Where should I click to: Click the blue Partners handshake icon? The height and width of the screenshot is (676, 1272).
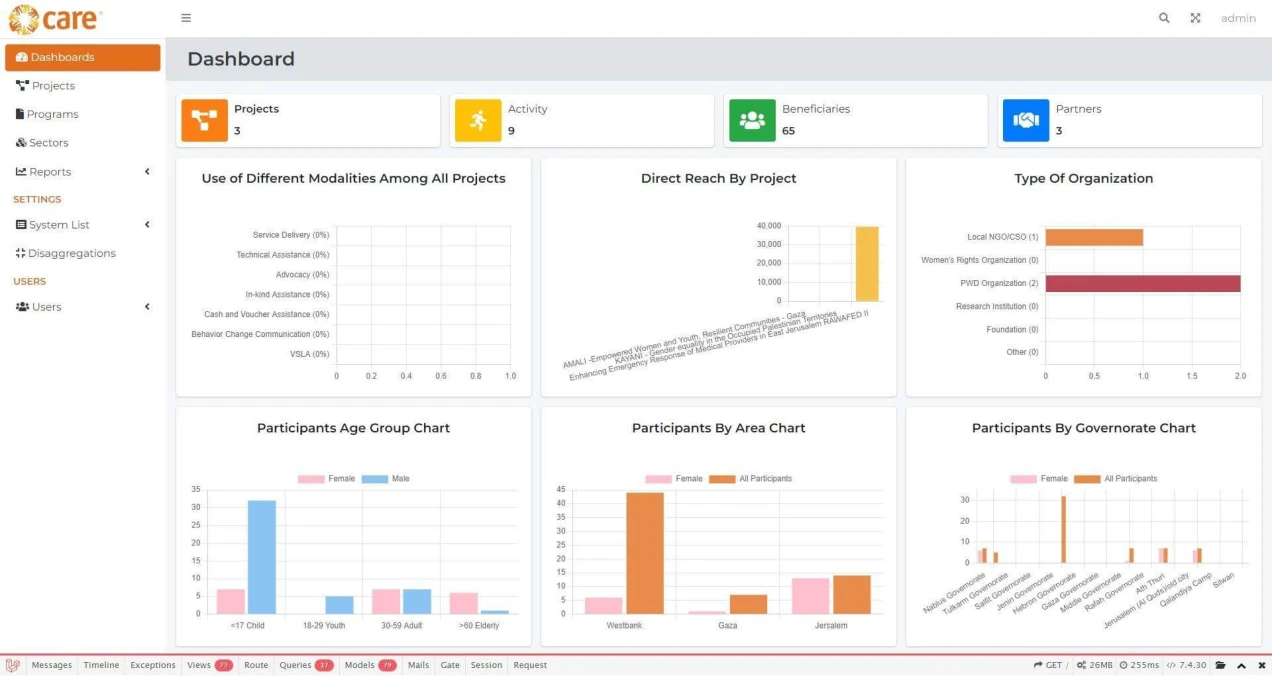pyautogui.click(x=1026, y=120)
